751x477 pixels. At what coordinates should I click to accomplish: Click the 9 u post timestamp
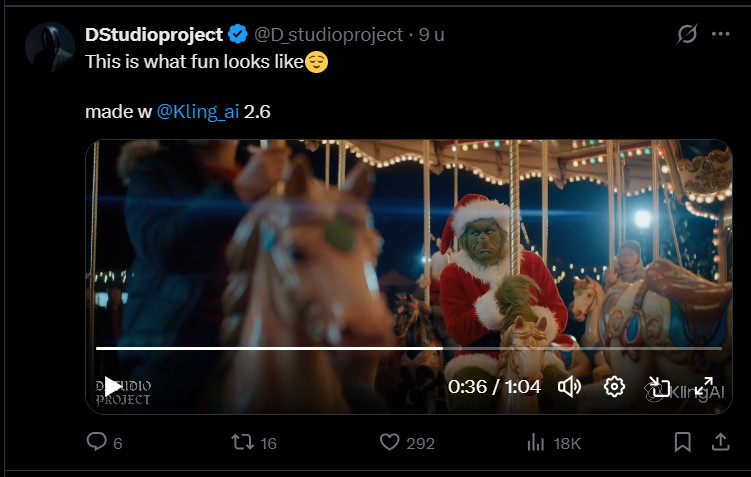pyautogui.click(x=432, y=34)
